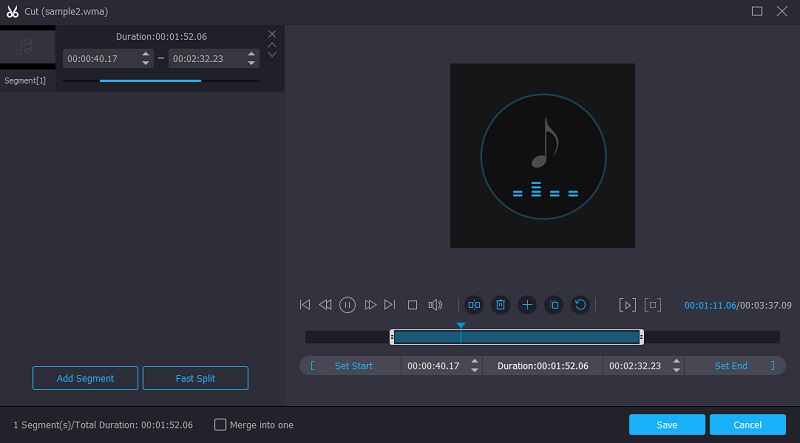The image size is (800, 443).
Task: Mute audio using the speaker icon
Action: point(435,305)
